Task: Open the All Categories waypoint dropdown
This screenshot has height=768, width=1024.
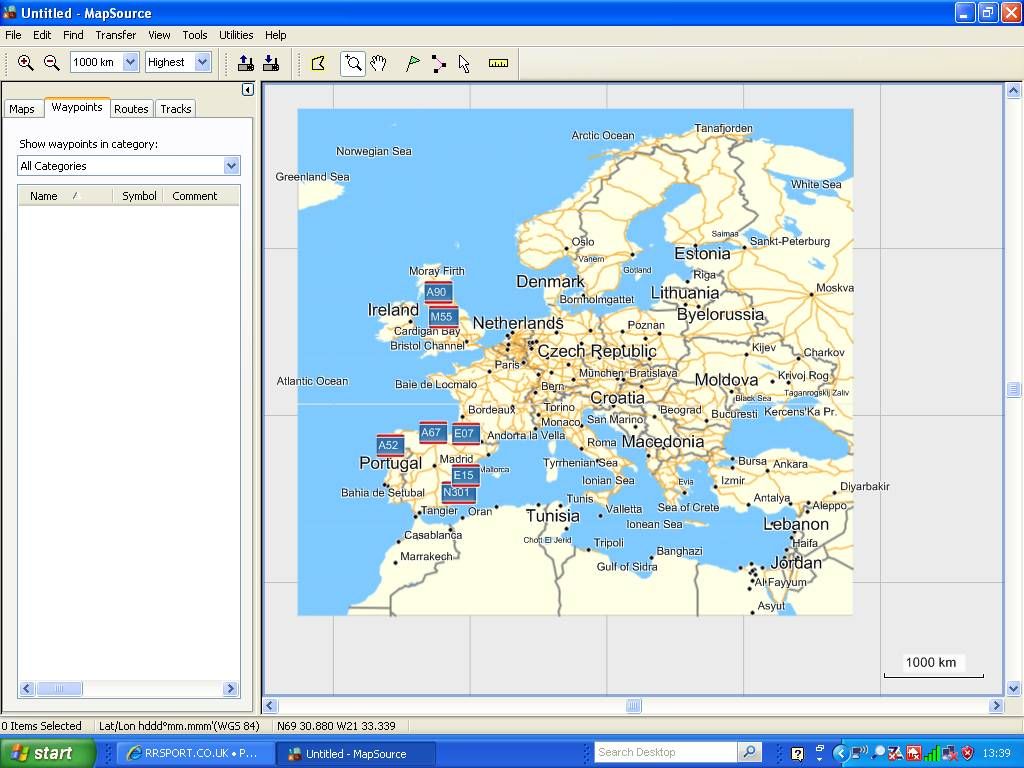Action: tap(231, 166)
